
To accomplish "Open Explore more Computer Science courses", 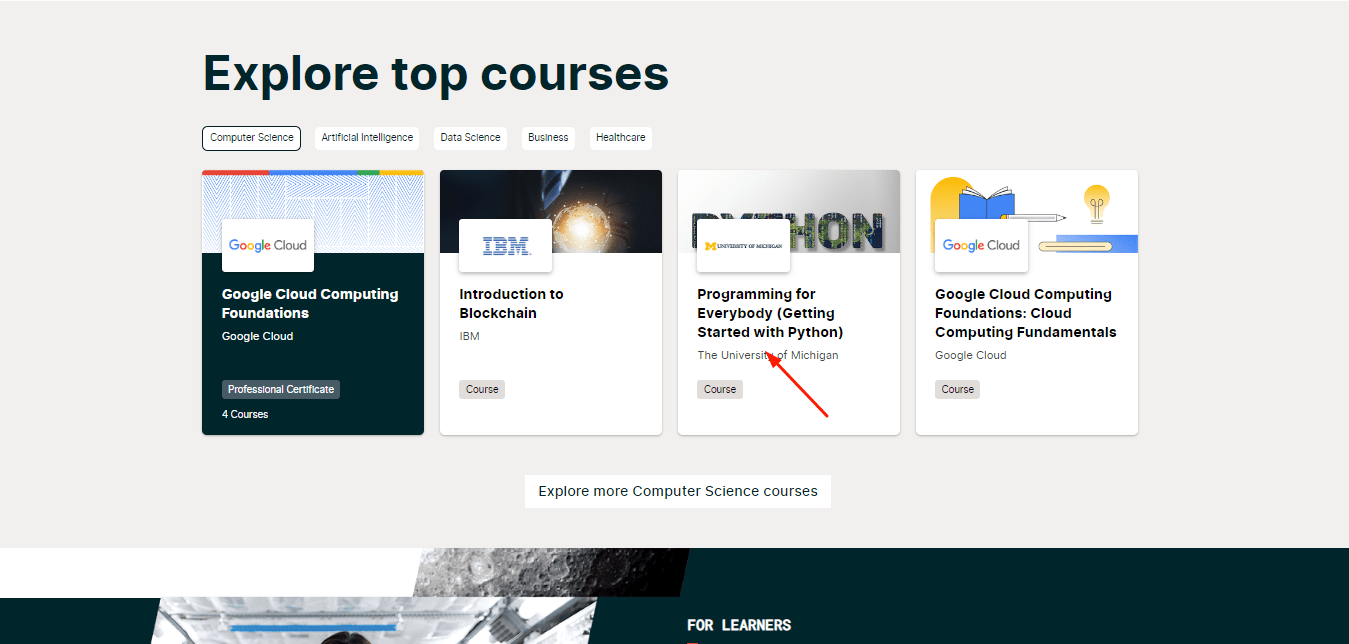I will point(677,491).
